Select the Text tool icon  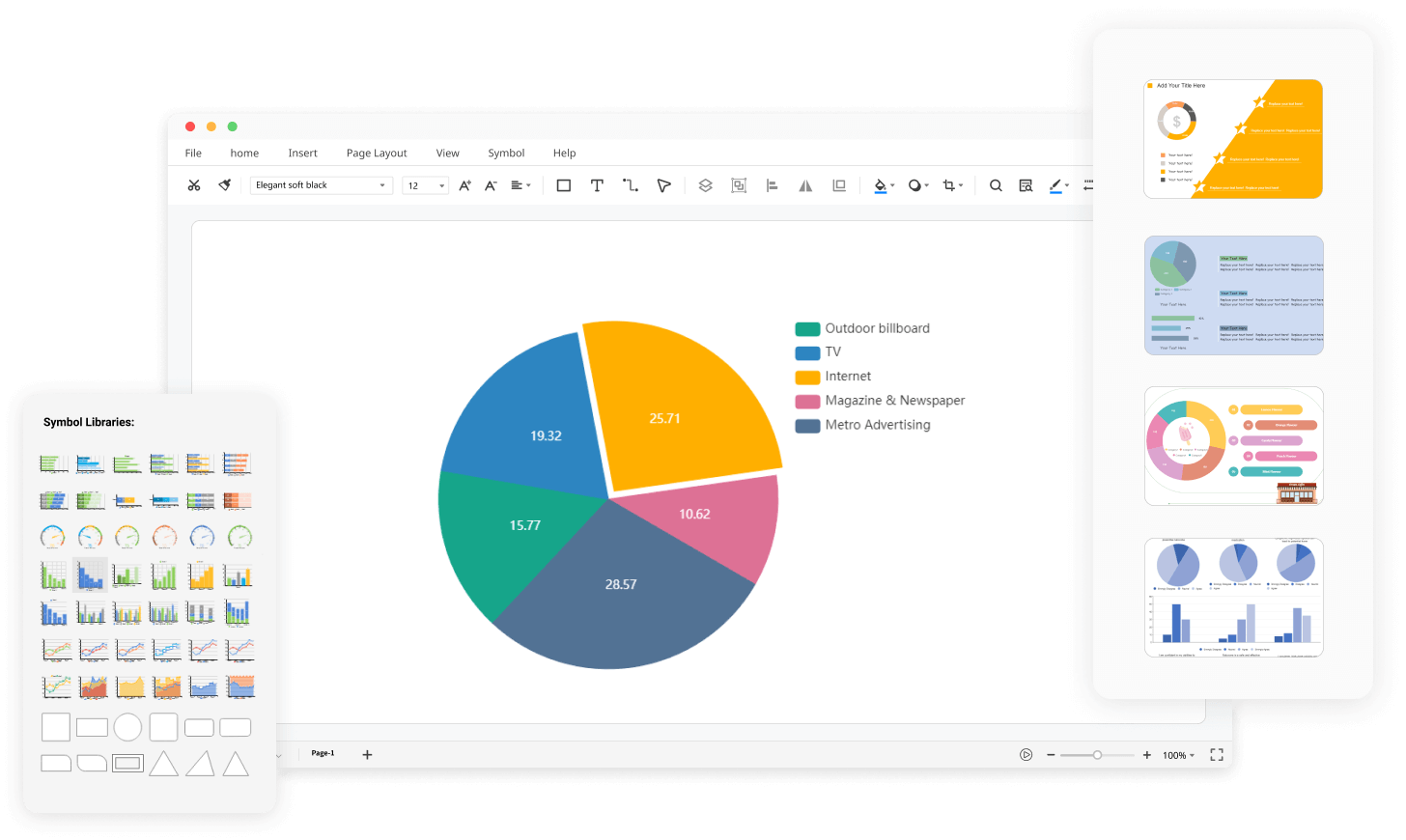(597, 185)
